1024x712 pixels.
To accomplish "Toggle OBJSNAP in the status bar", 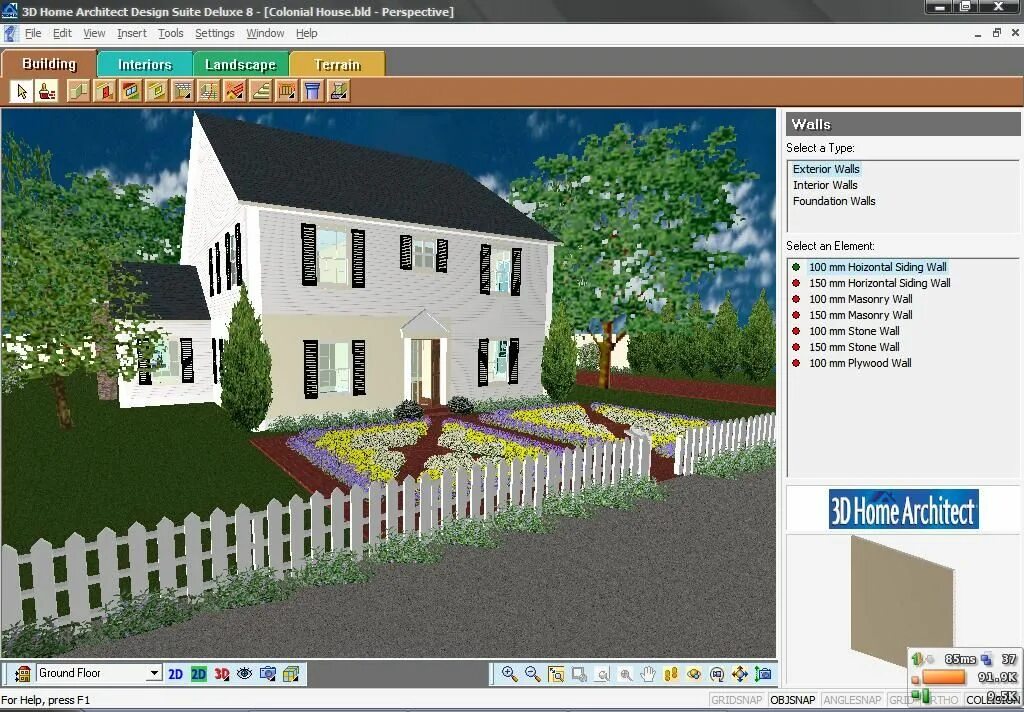I will pos(792,700).
